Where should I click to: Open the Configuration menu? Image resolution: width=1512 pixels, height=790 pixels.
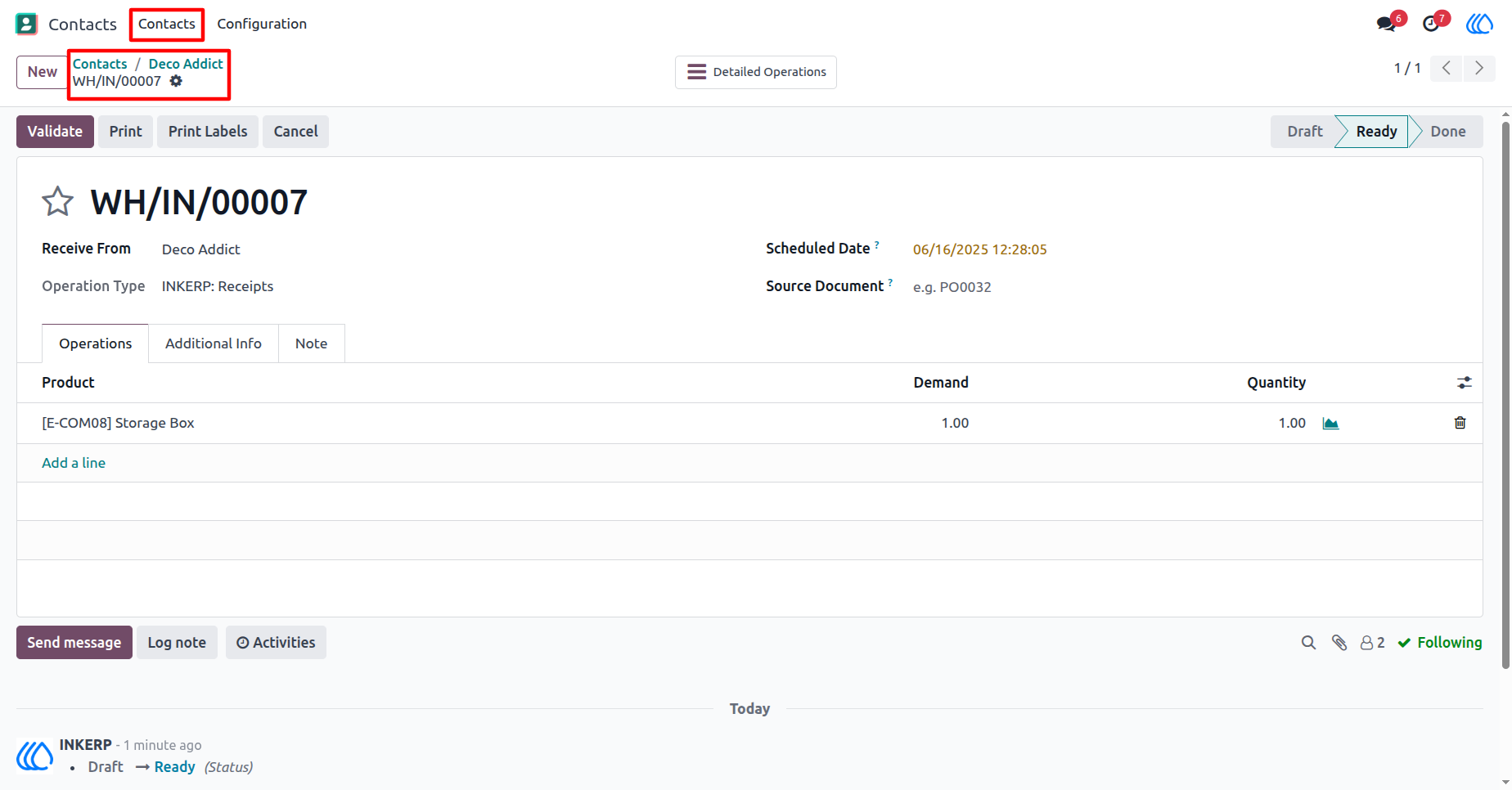[x=262, y=24]
